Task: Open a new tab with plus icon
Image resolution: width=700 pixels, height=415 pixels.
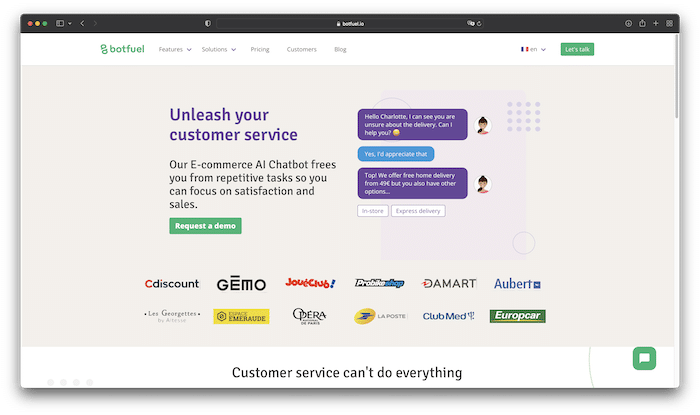Action: [656, 23]
